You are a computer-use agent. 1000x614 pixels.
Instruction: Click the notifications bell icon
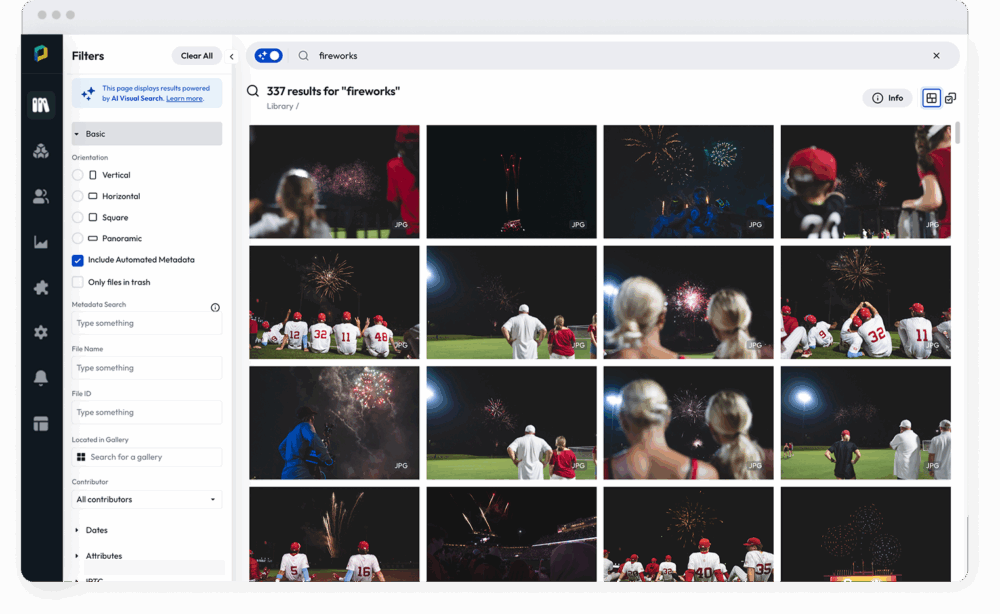pos(41,378)
